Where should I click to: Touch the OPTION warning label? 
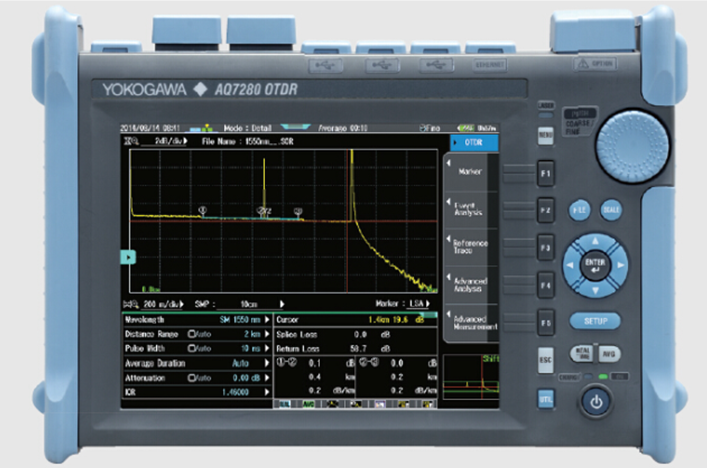tap(596, 64)
